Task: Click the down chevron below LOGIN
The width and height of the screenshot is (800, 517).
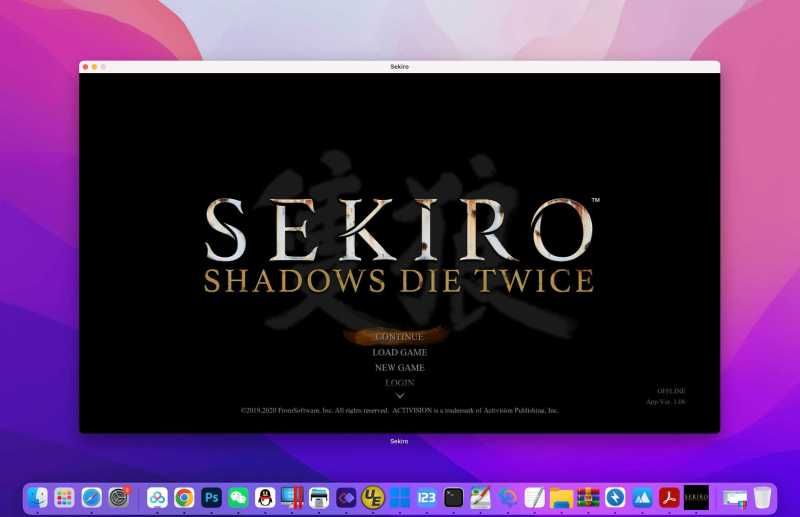Action: coord(400,396)
